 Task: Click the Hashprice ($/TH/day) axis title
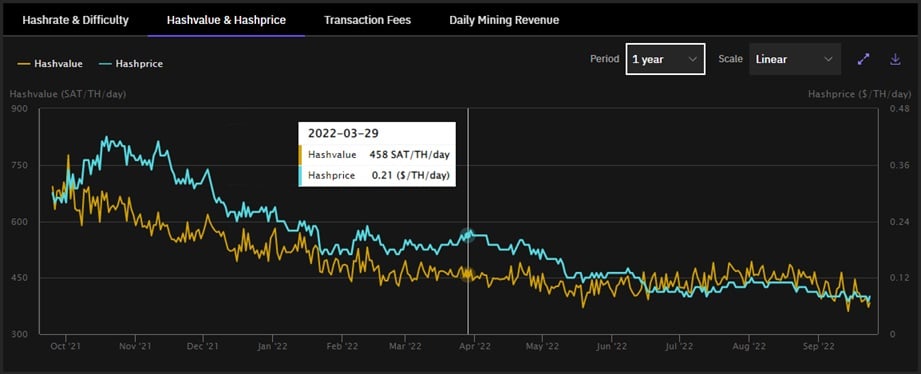[859, 93]
